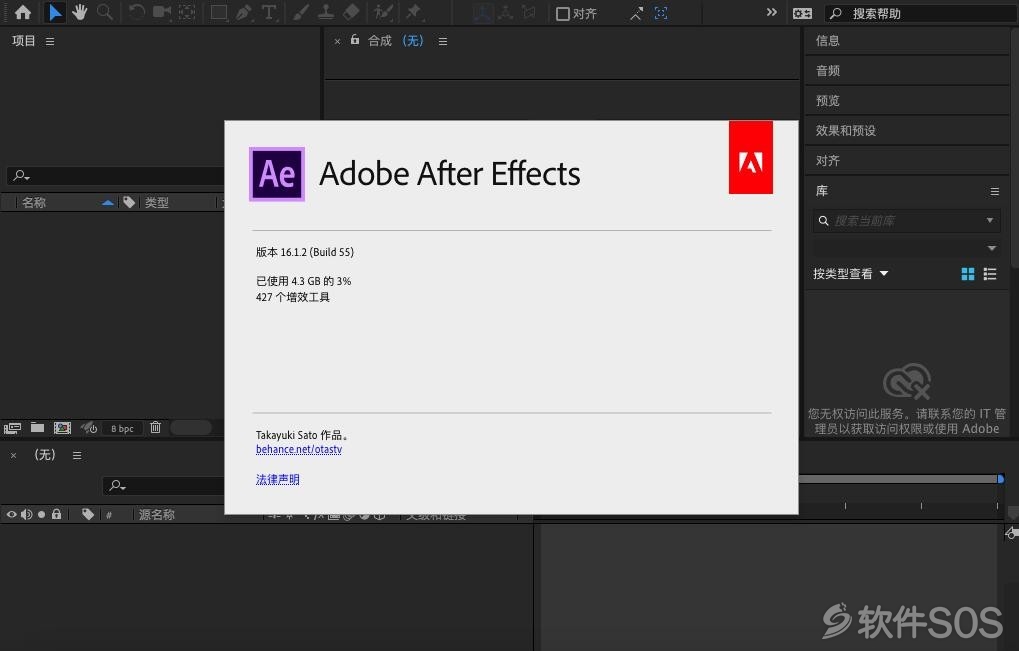
Task: Delete selected project items with trash icon
Action: [155, 428]
